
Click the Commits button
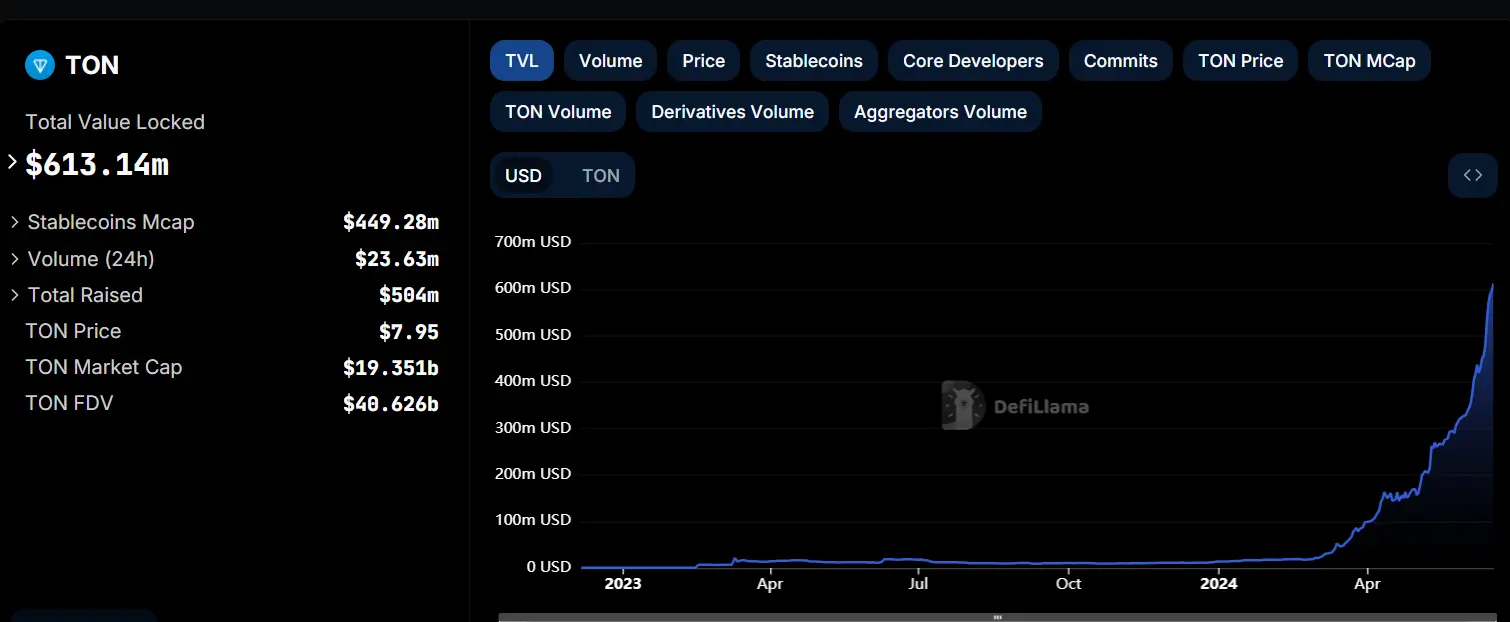point(1120,61)
